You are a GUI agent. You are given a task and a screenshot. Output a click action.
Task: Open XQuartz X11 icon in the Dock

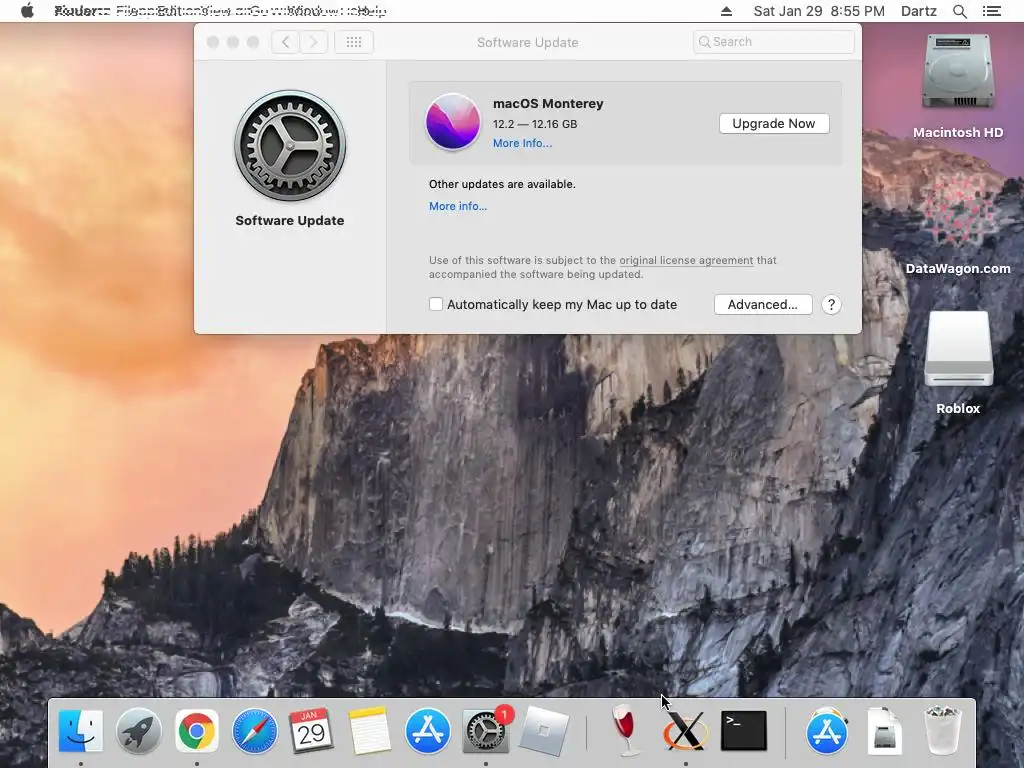685,731
